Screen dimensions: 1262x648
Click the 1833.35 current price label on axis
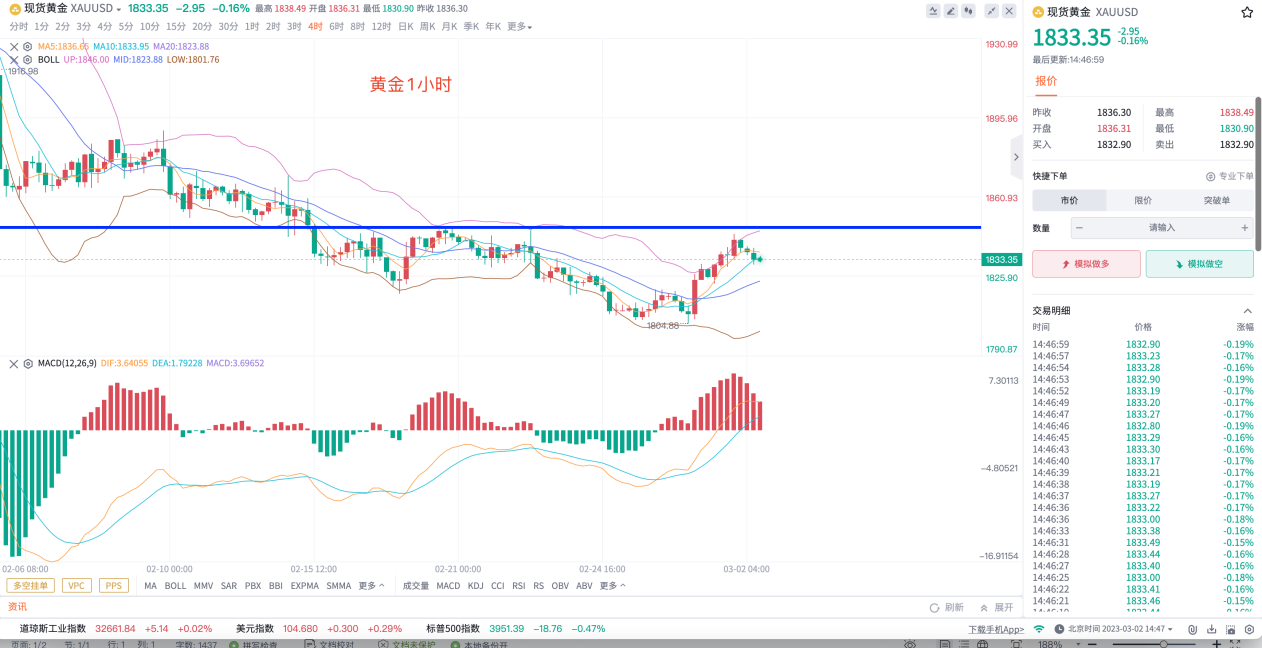click(1000, 259)
